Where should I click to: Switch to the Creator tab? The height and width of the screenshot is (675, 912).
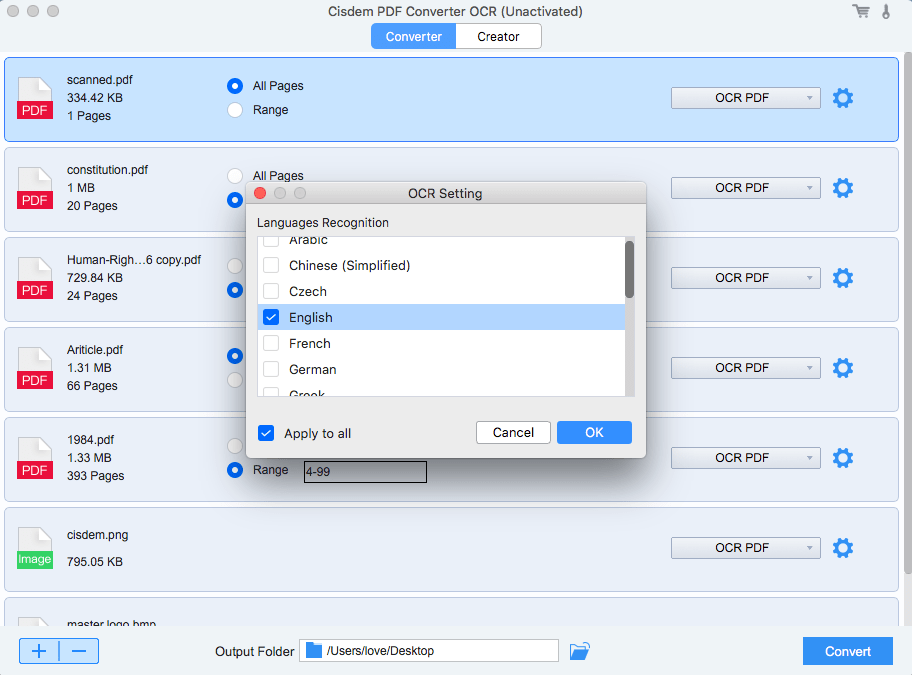498,36
